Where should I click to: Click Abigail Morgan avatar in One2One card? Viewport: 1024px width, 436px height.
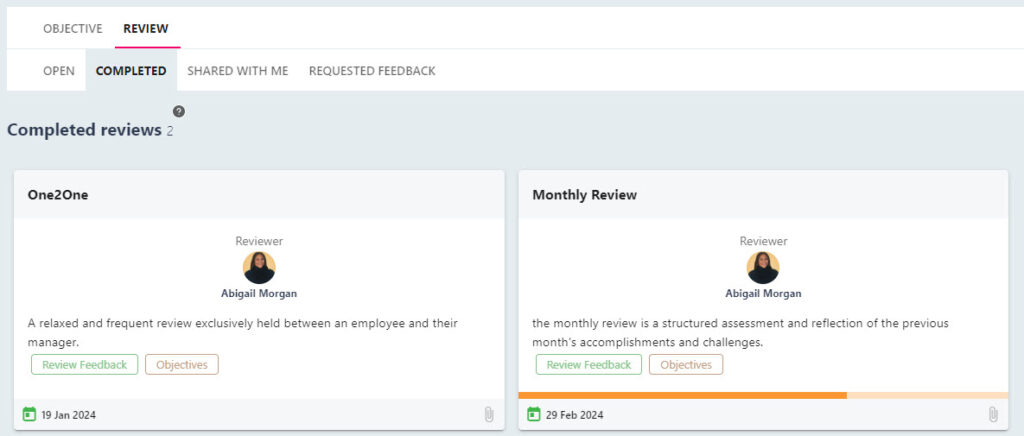point(259,268)
